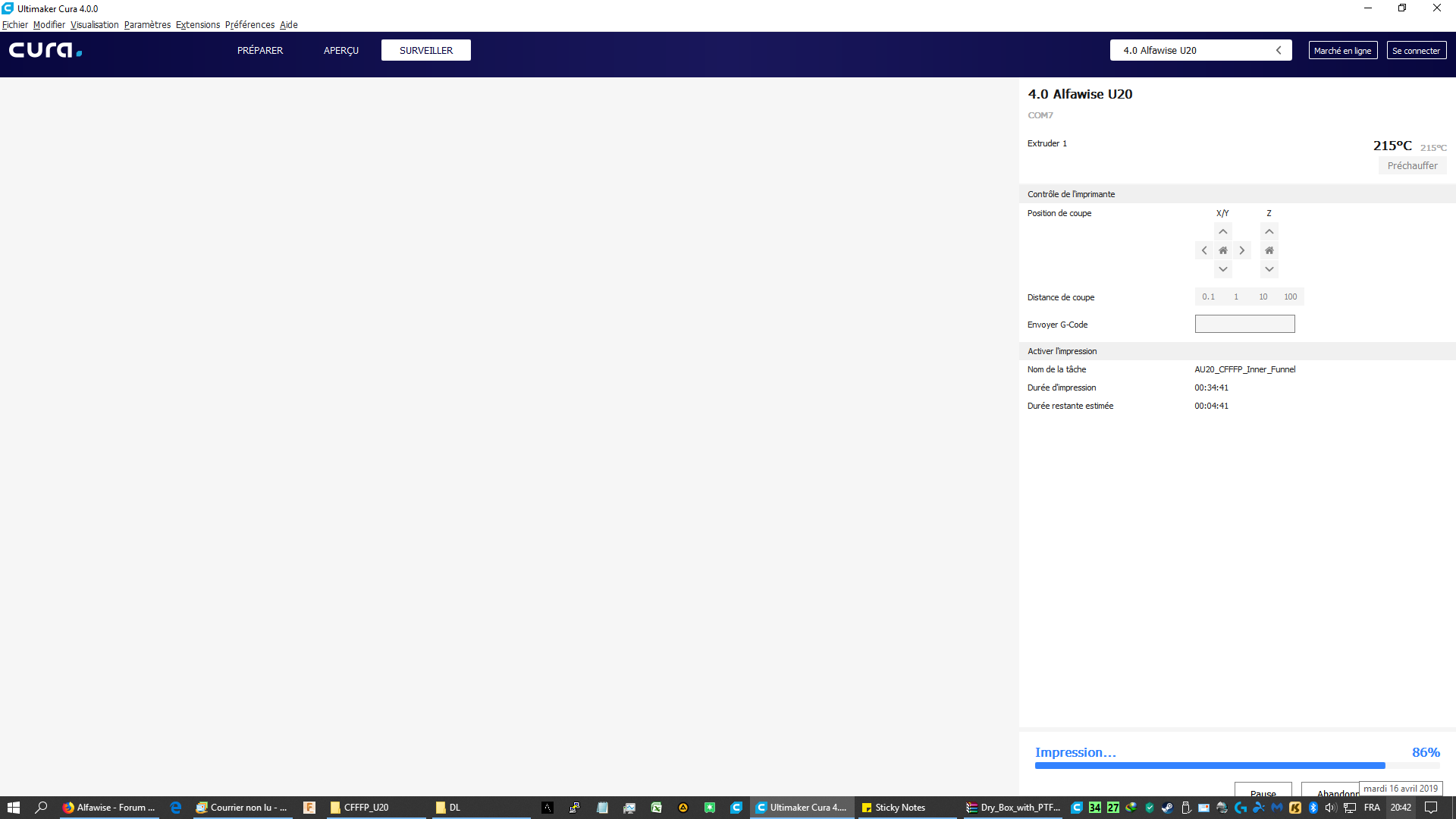Focus the Envoyer G-Code input field
1456x819 pixels.
1245,324
